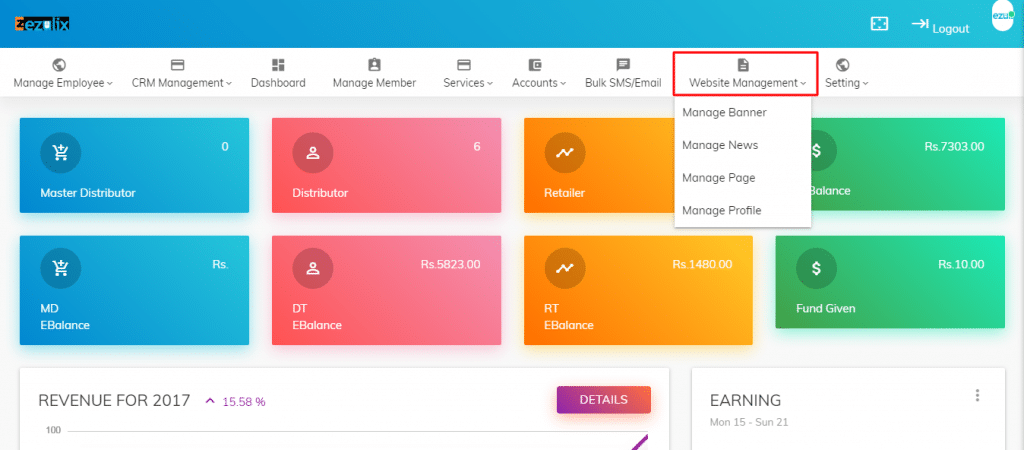Click the Accounts wallet icon
1024x450 pixels.
tap(535, 65)
